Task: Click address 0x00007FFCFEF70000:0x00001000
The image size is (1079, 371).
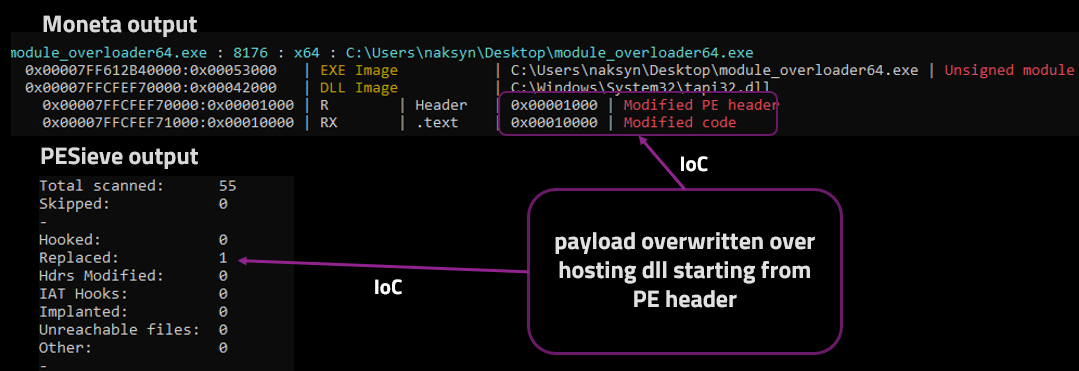Action: tap(168, 105)
